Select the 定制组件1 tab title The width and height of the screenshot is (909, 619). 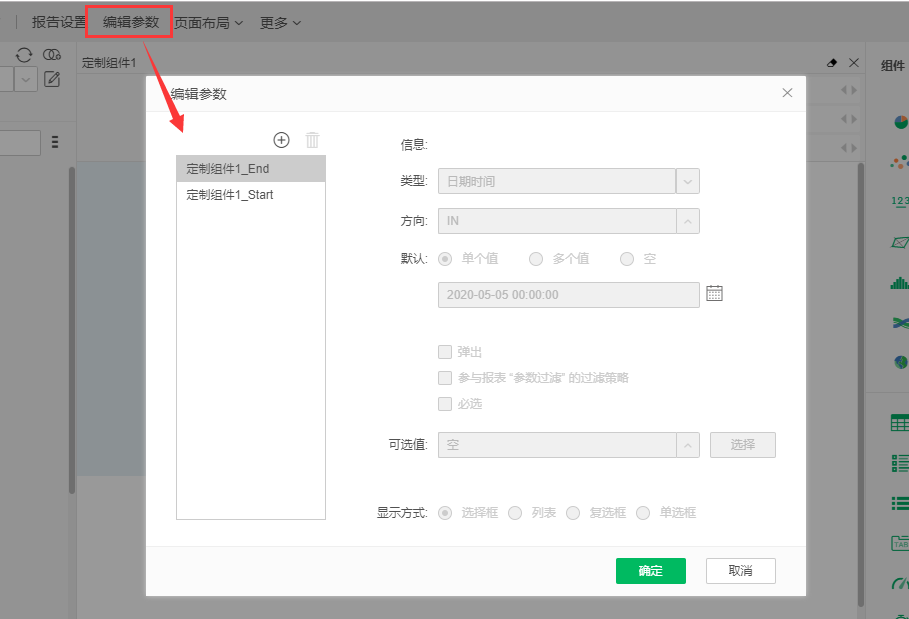point(109,63)
